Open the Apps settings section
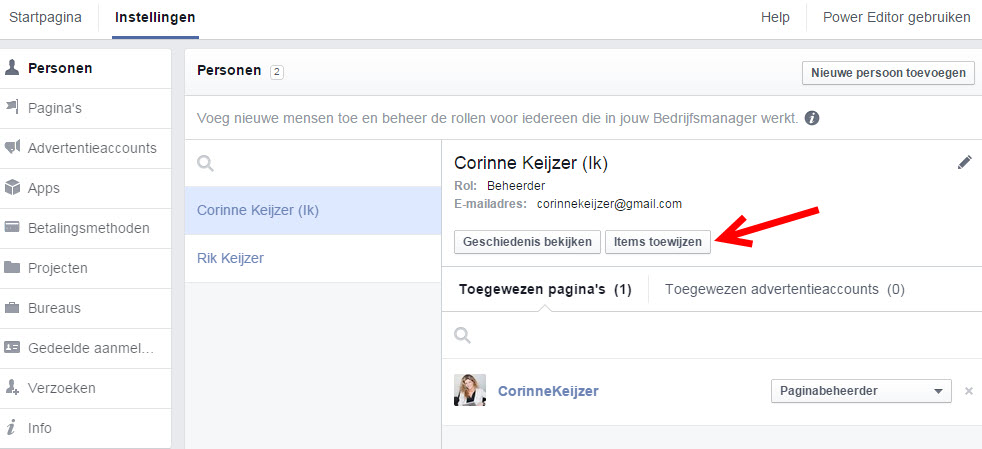This screenshot has width=982, height=449. coord(85,188)
